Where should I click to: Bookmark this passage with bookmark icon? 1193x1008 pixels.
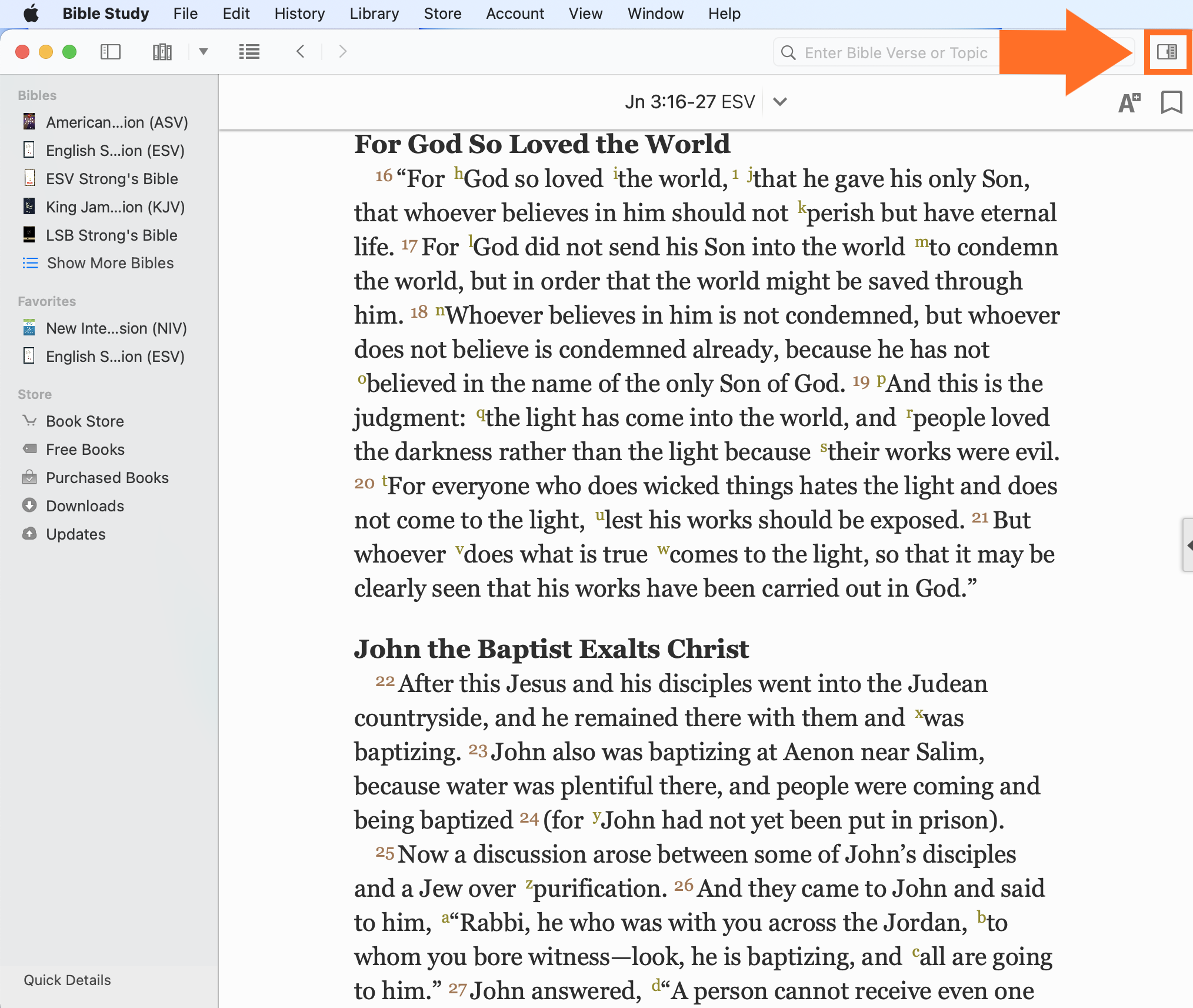(x=1171, y=102)
